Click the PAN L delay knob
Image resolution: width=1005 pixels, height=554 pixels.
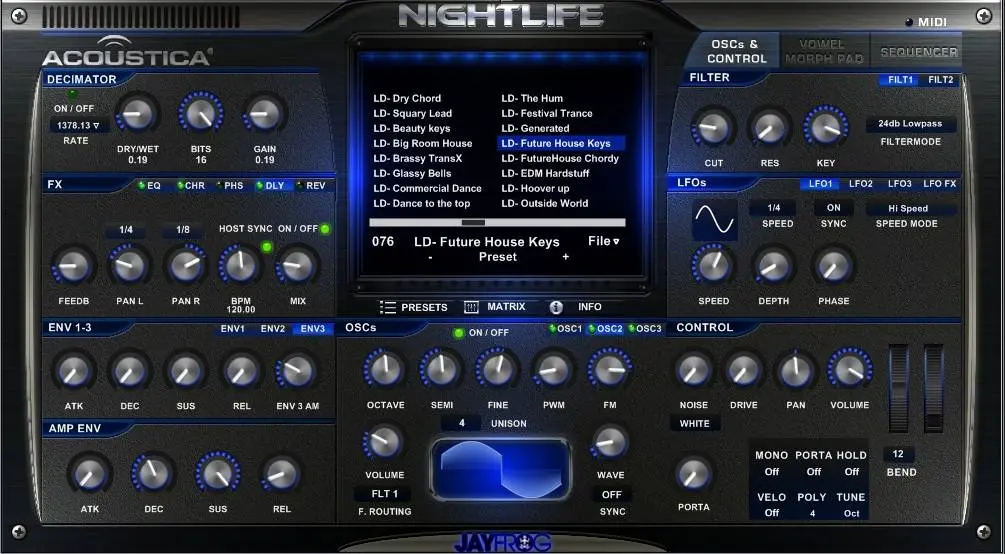point(130,266)
